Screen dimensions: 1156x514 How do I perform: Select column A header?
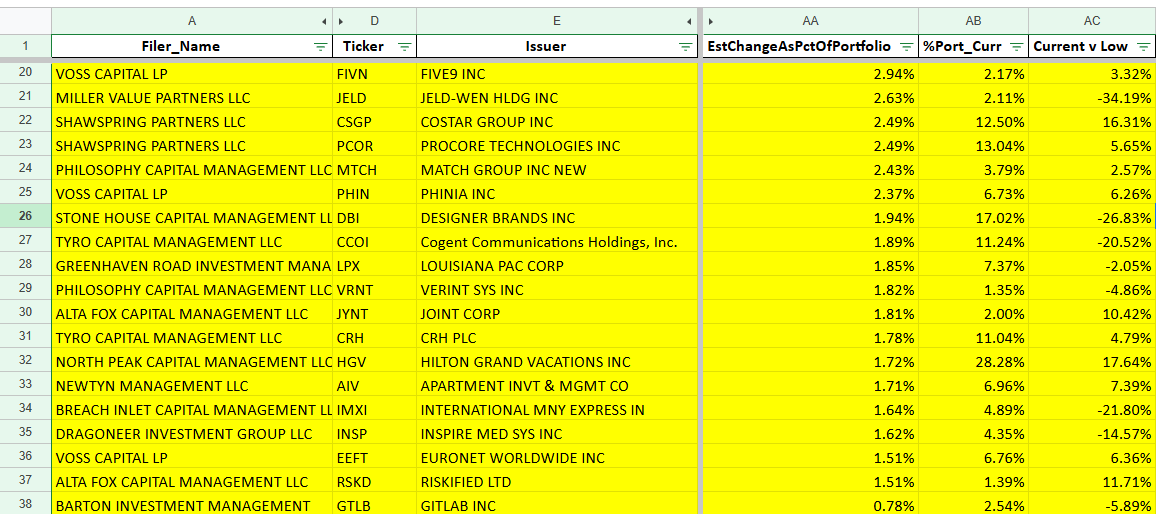pyautogui.click(x=192, y=21)
